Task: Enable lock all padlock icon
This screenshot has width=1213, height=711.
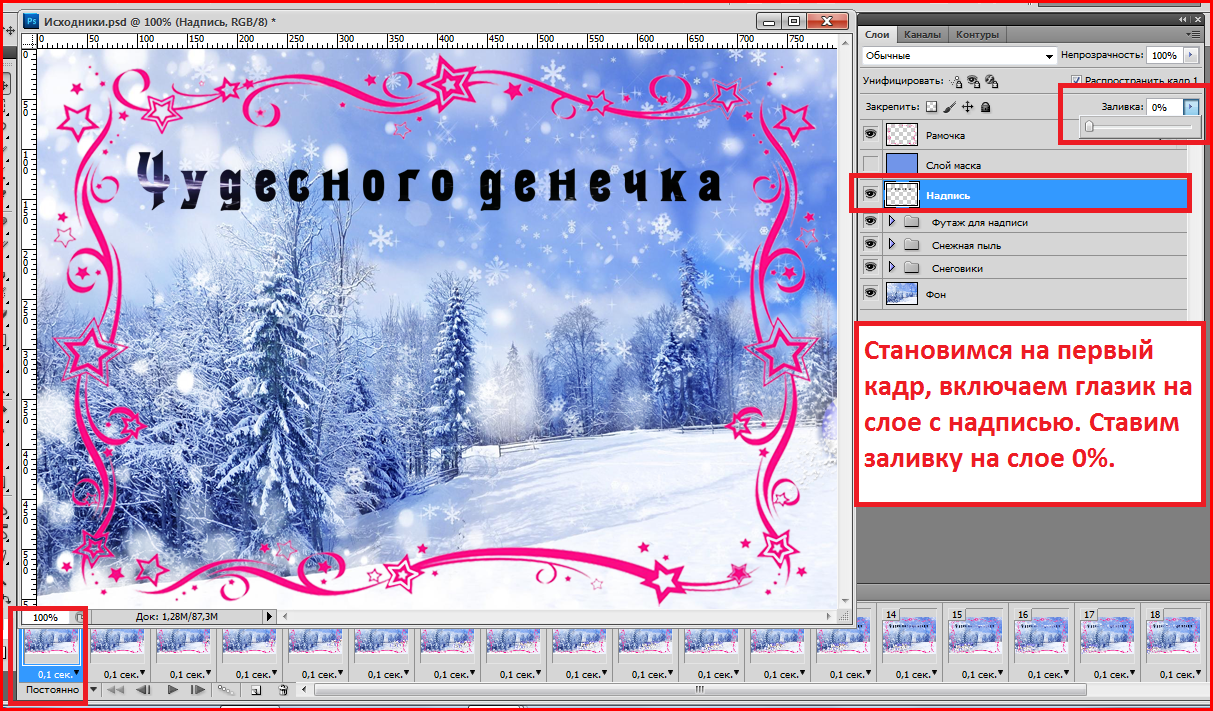Action: pyautogui.click(x=985, y=106)
